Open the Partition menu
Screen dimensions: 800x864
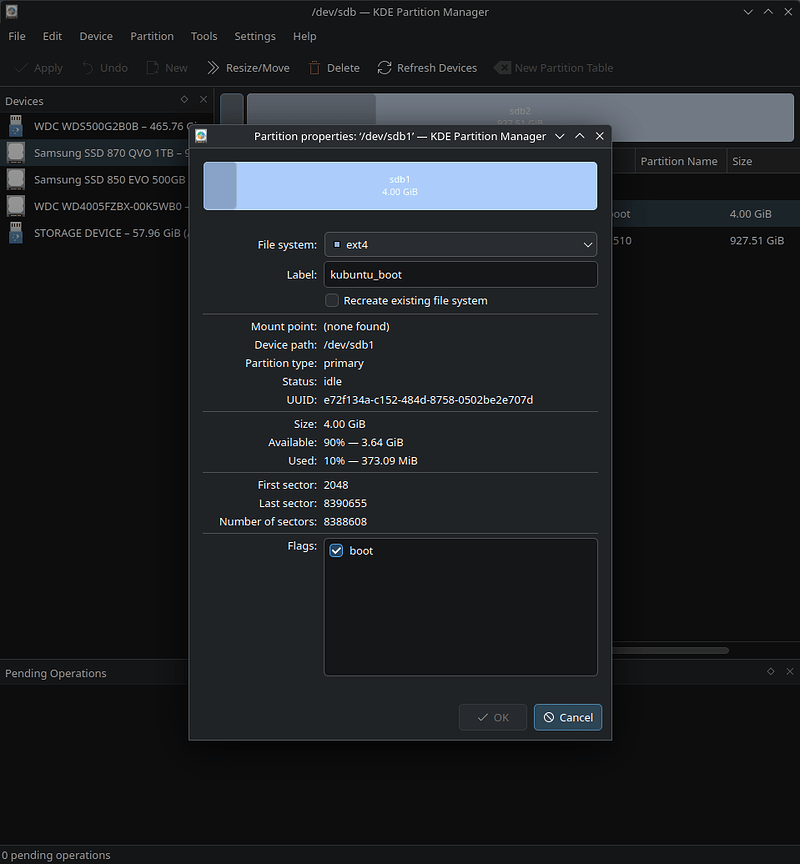(152, 36)
